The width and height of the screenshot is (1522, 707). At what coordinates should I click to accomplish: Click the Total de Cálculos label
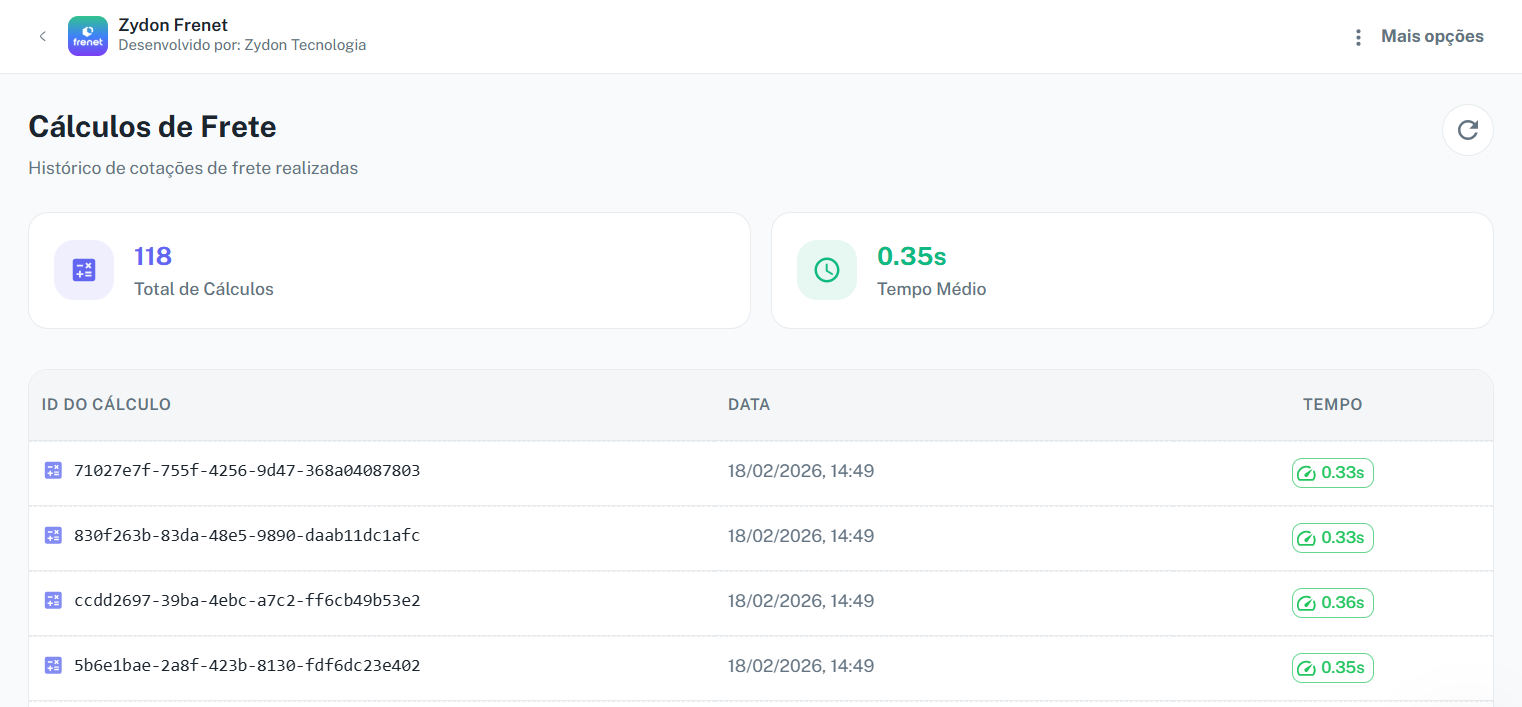(204, 289)
